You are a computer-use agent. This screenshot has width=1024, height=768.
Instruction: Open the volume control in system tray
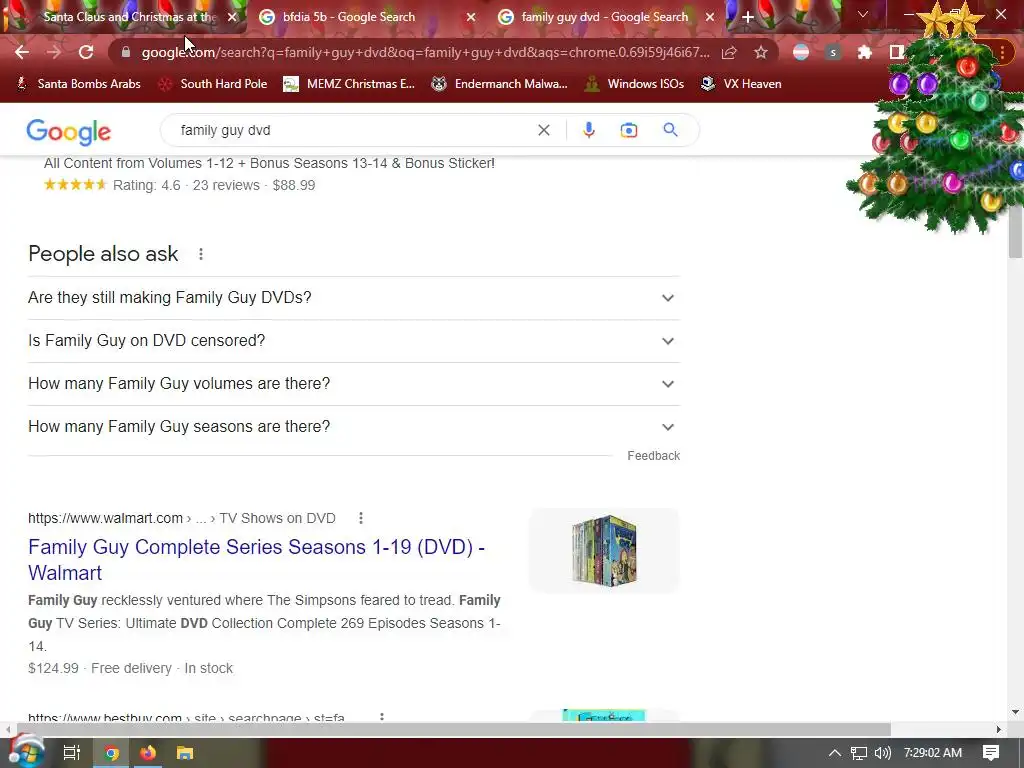(x=882, y=753)
